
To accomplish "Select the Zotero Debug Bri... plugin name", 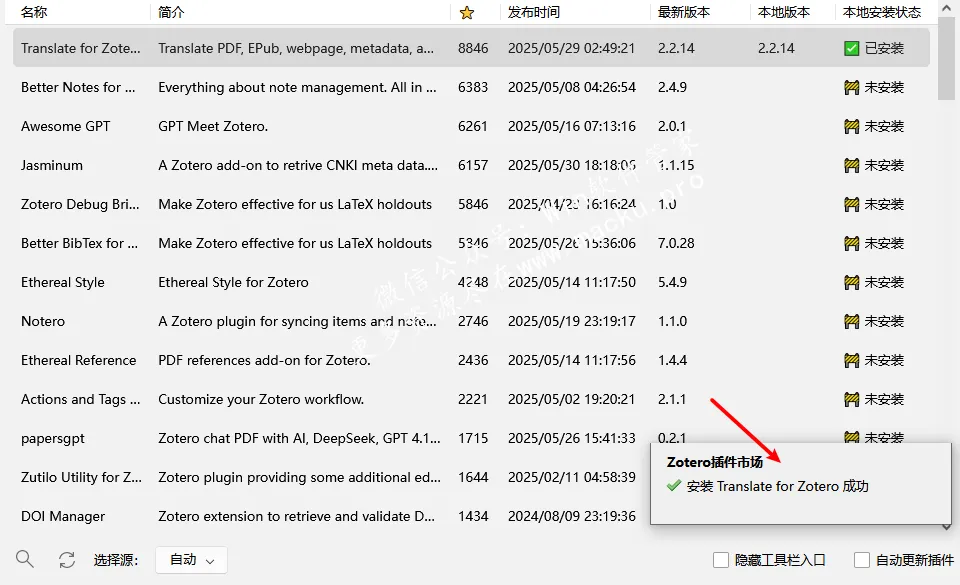I will (80, 204).
